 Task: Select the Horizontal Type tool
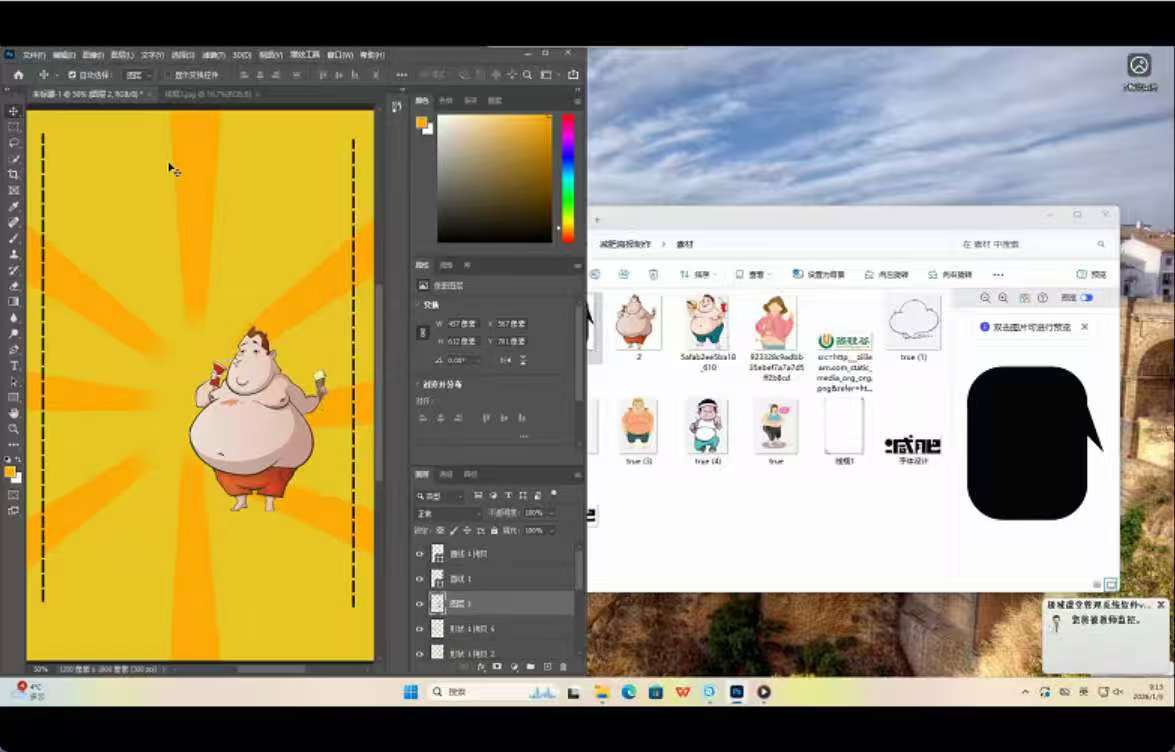pos(13,366)
